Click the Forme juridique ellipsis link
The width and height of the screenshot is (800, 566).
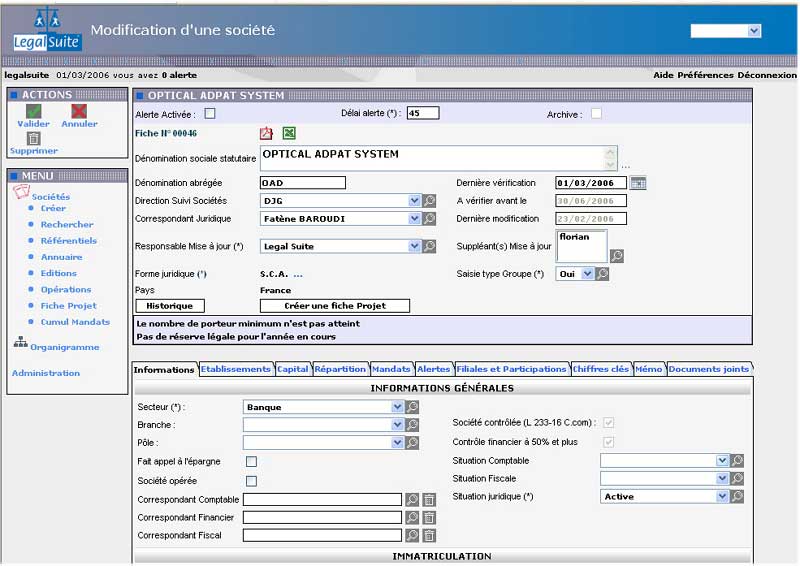click(298, 275)
